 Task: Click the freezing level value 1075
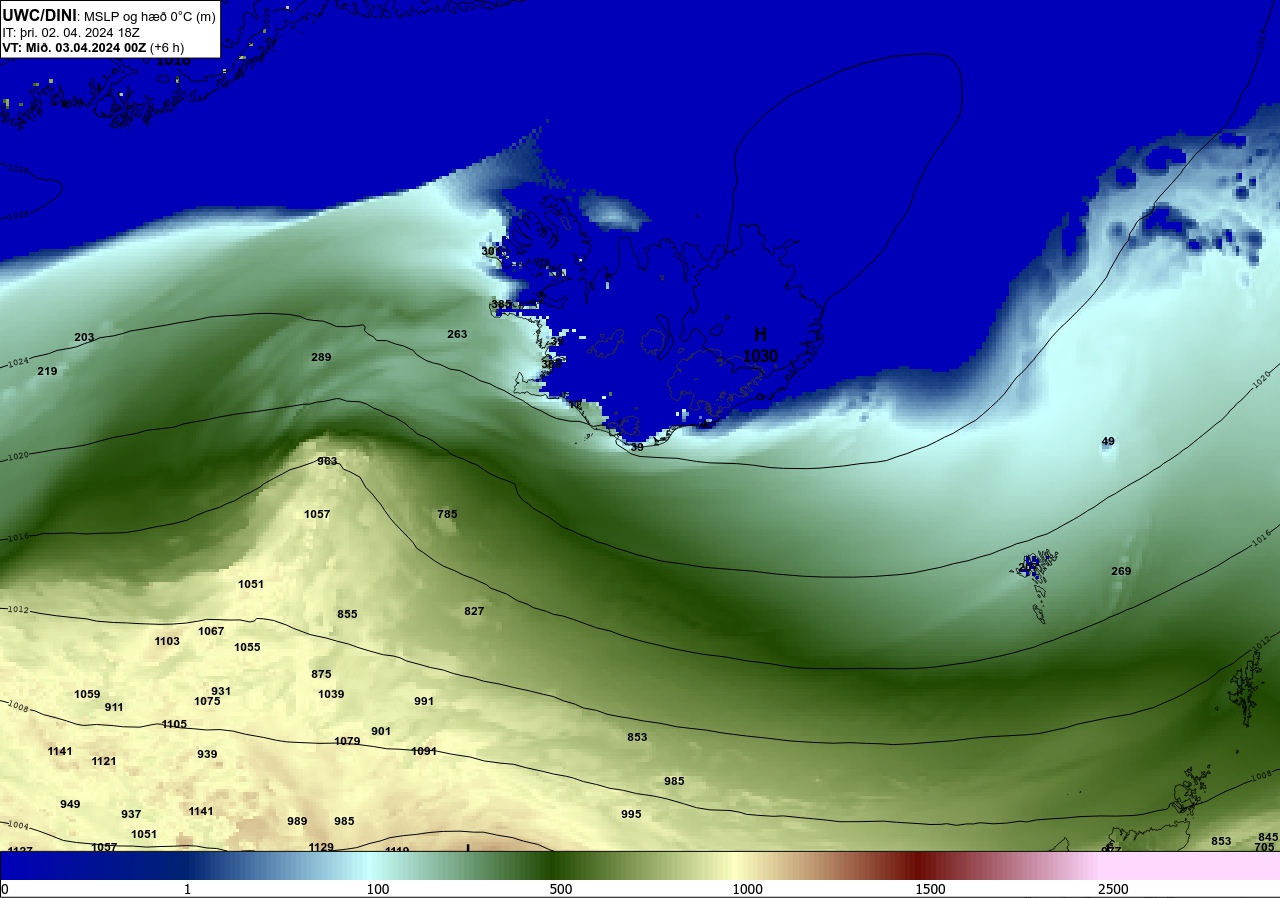(x=207, y=701)
